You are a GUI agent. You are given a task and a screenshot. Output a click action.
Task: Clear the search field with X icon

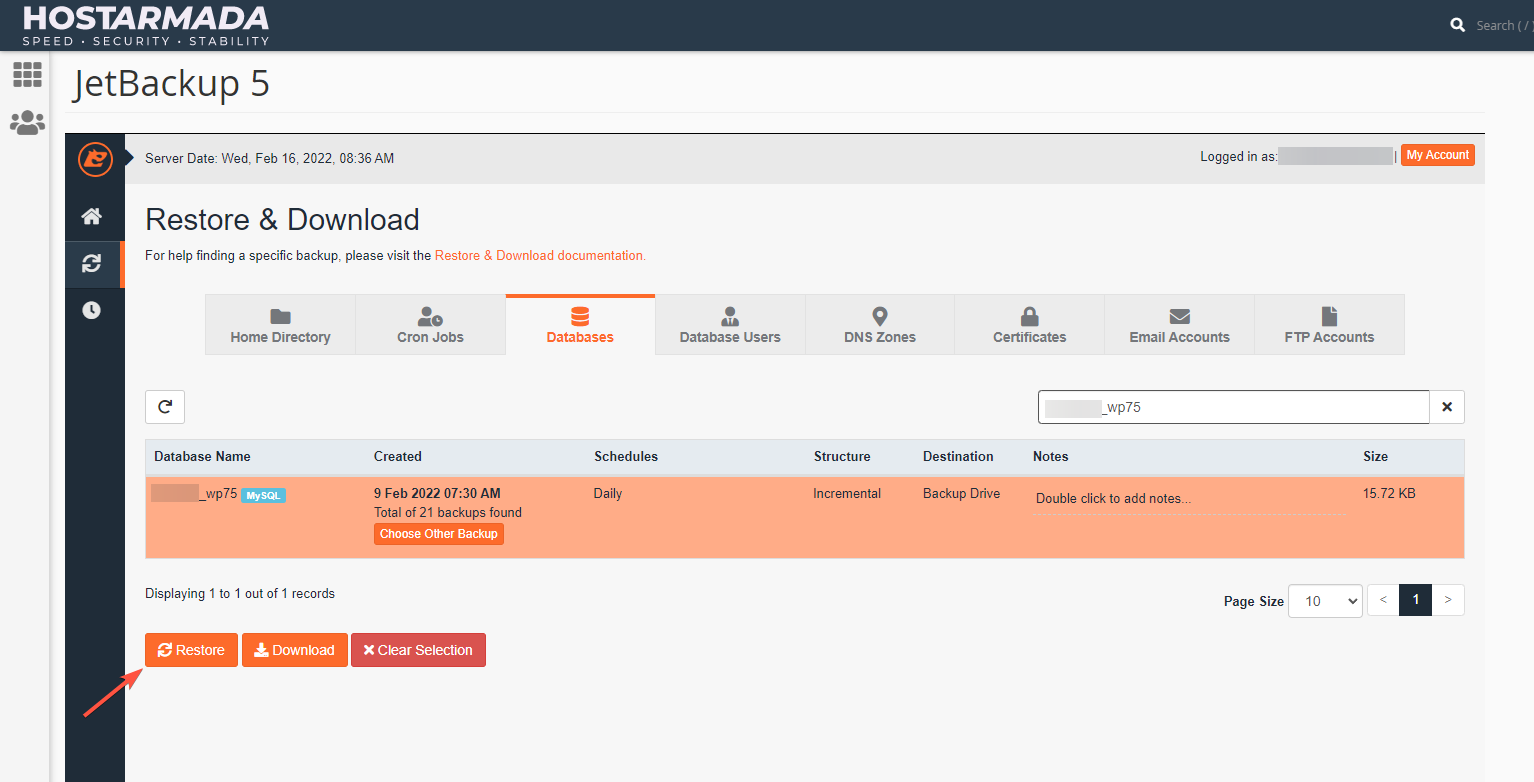pyautogui.click(x=1447, y=407)
